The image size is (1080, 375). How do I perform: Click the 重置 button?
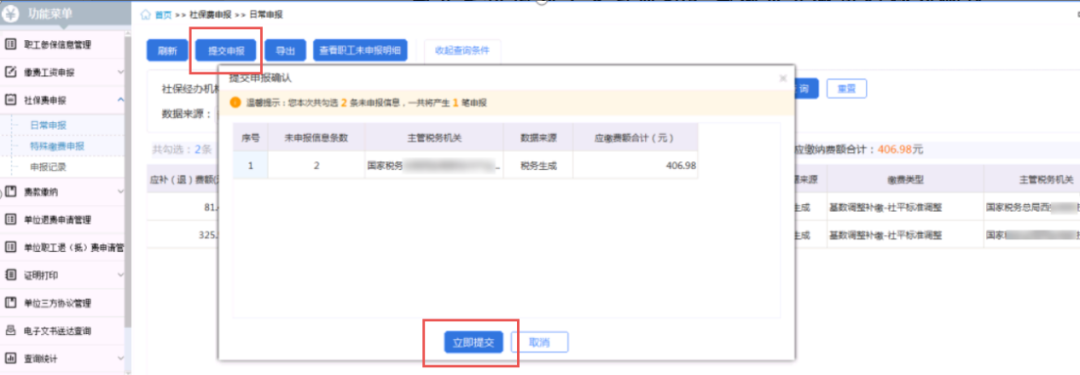coord(847,89)
